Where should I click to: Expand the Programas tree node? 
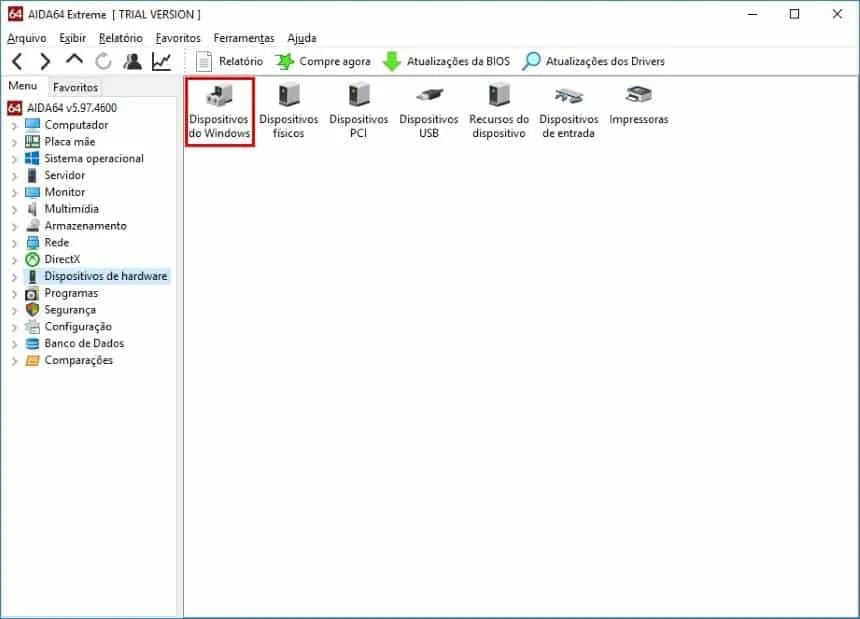point(15,294)
